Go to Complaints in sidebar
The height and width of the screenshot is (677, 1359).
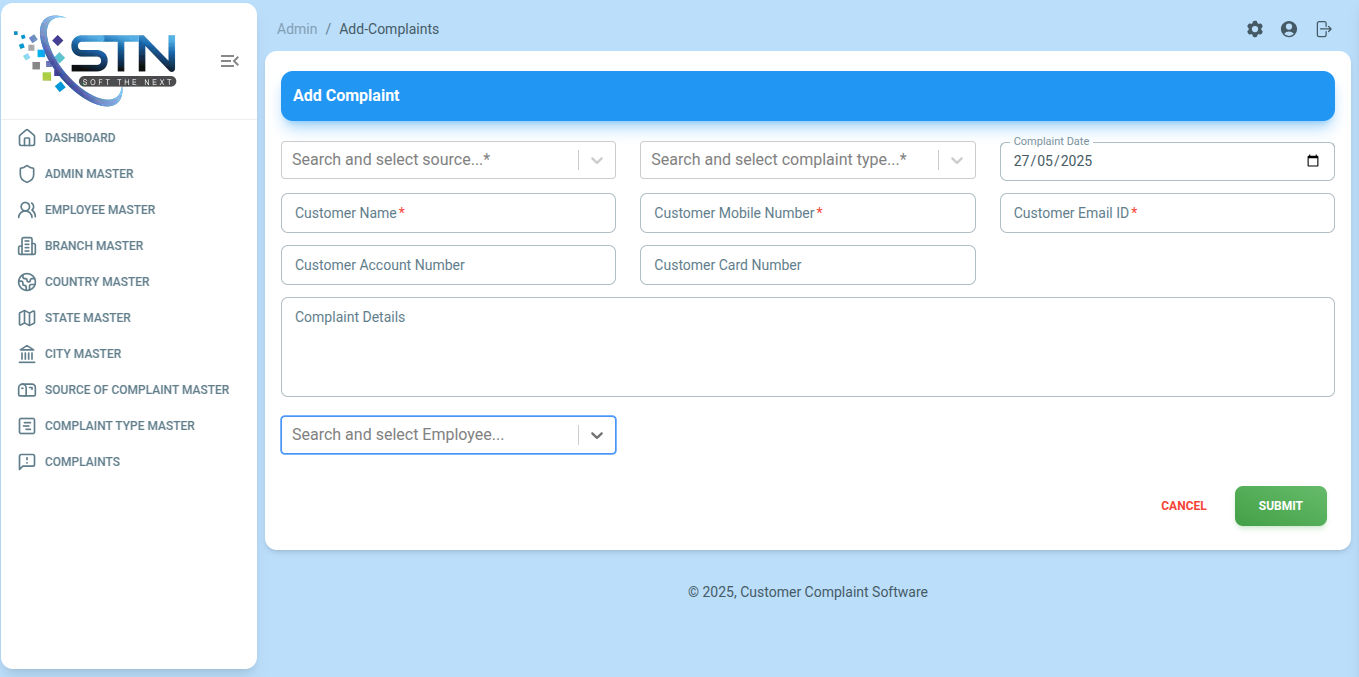tap(82, 462)
